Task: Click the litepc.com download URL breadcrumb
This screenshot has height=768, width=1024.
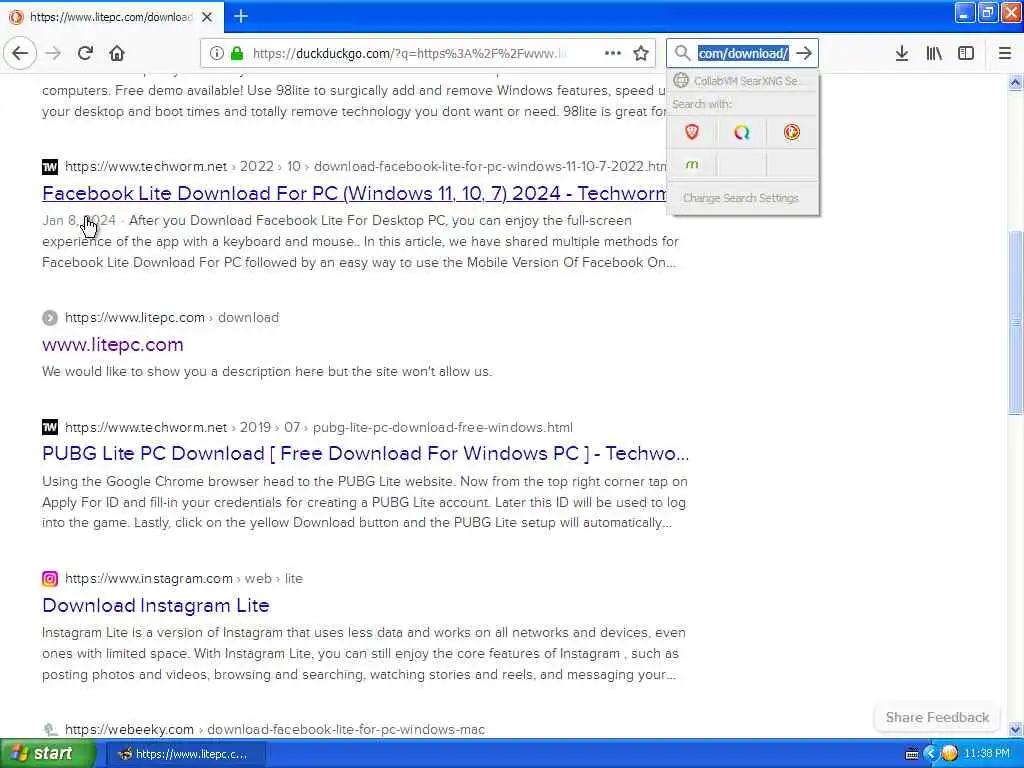Action: coord(172,317)
